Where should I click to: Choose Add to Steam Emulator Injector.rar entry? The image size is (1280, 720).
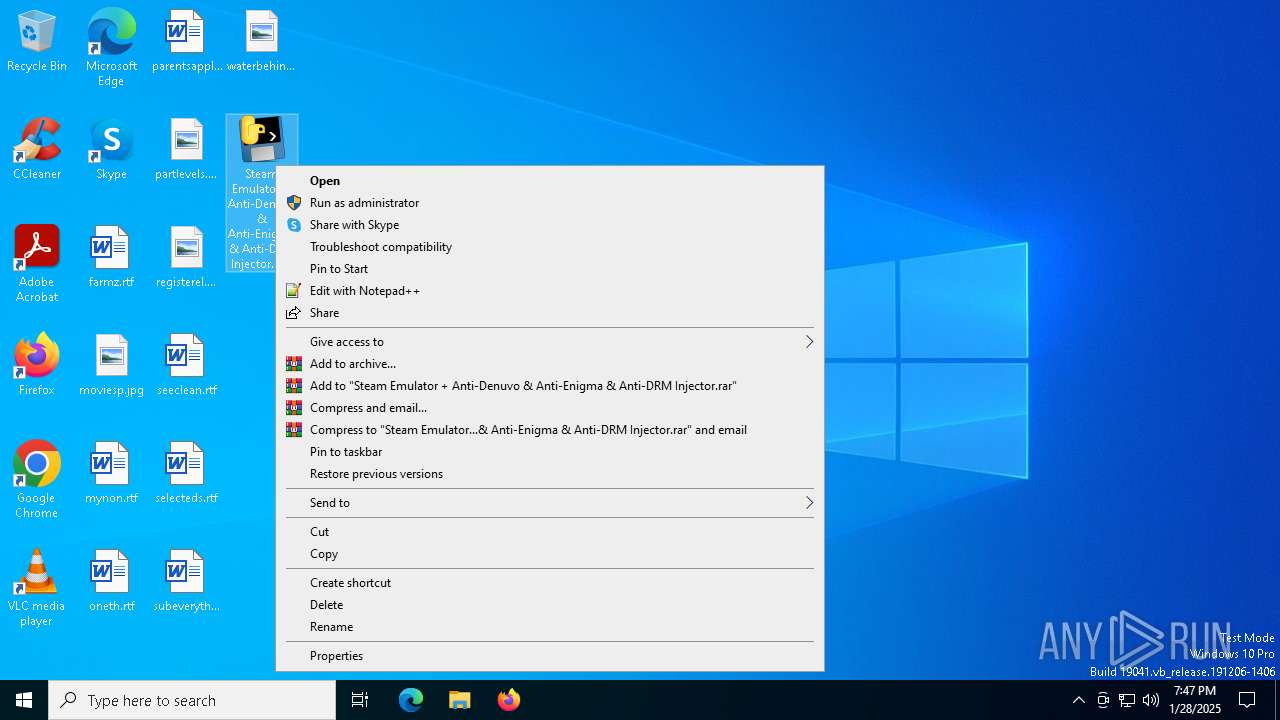550,386
